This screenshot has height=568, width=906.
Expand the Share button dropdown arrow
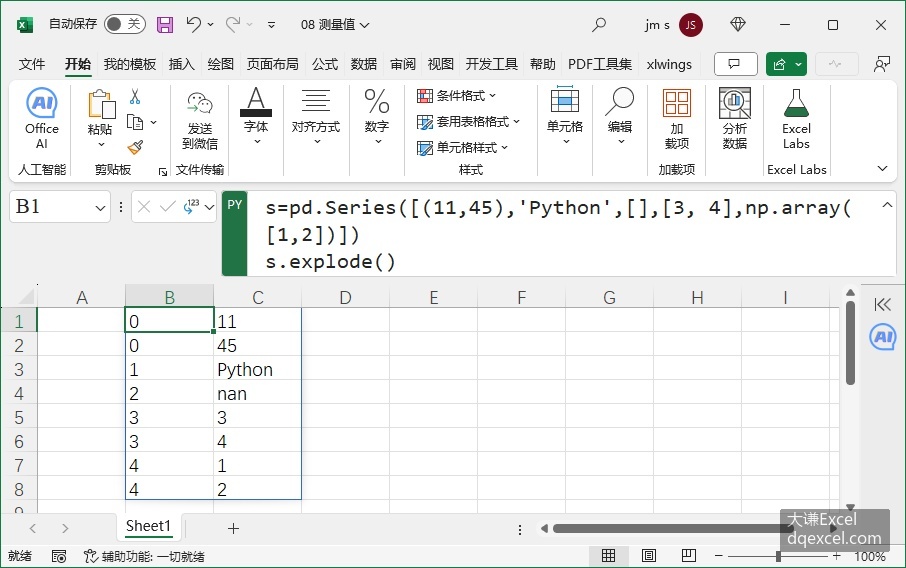coord(799,64)
